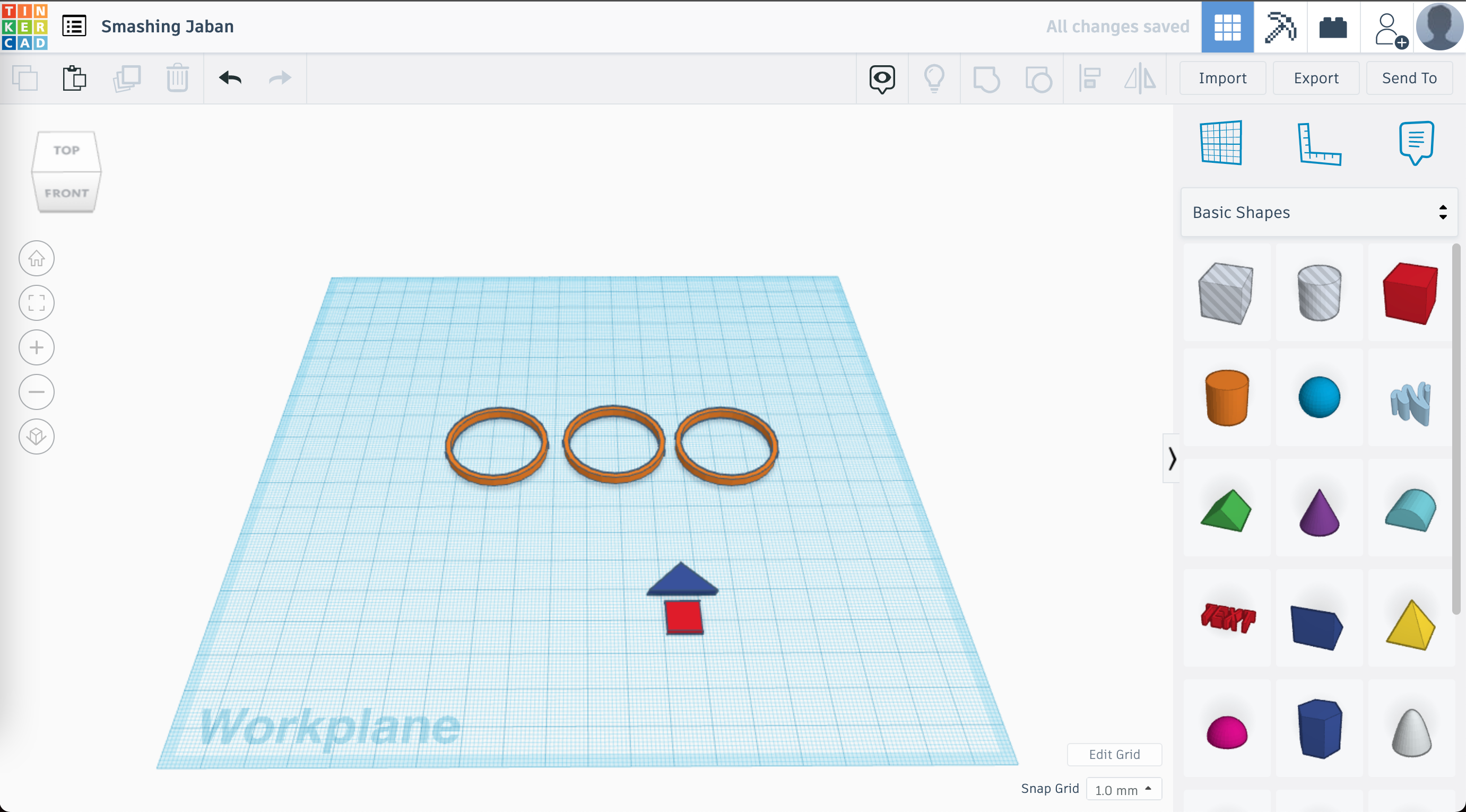Click the FRONT face of view cube
Screen dimensions: 1466x812
(x=66, y=193)
